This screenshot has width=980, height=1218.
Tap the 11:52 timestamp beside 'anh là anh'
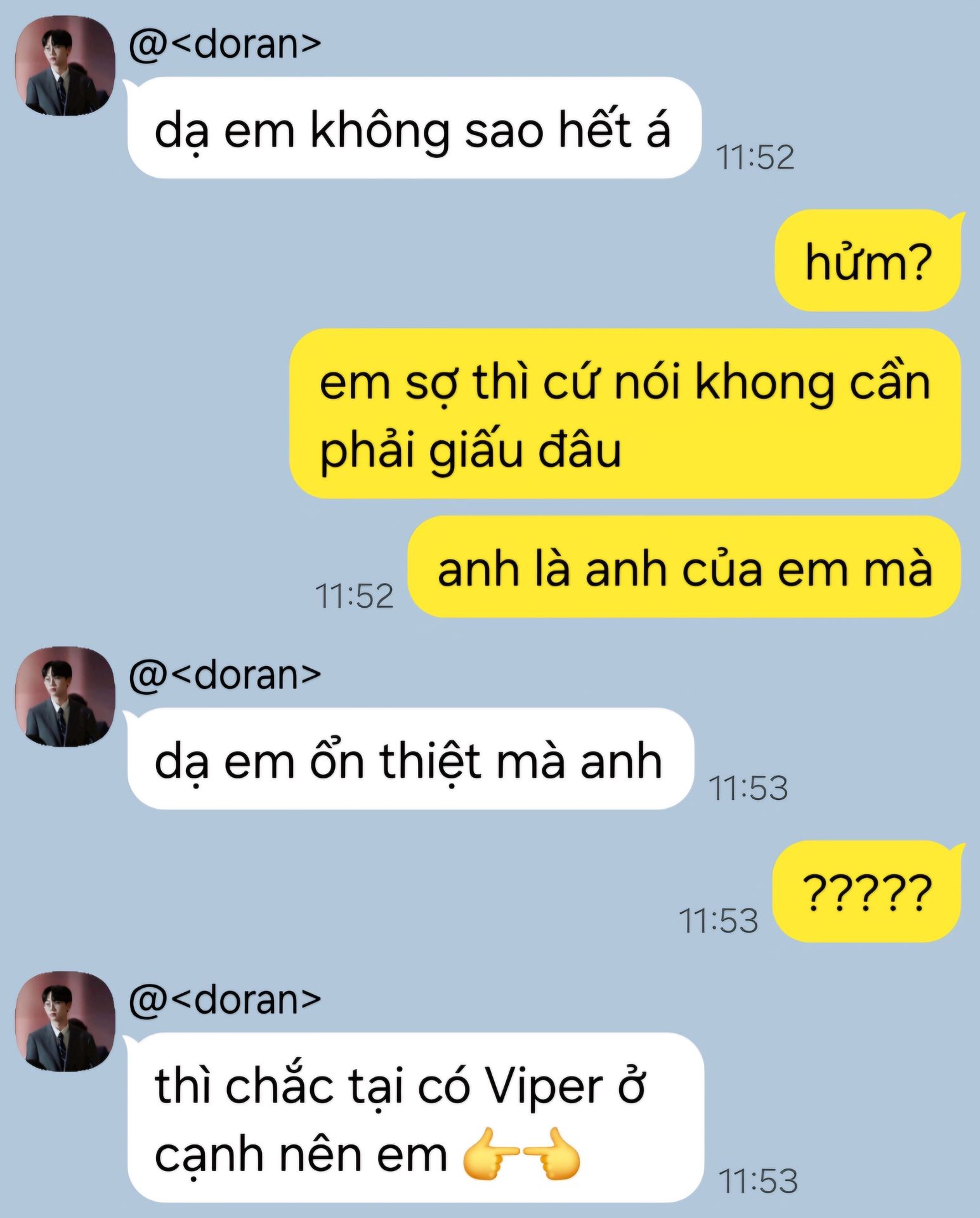[x=354, y=596]
